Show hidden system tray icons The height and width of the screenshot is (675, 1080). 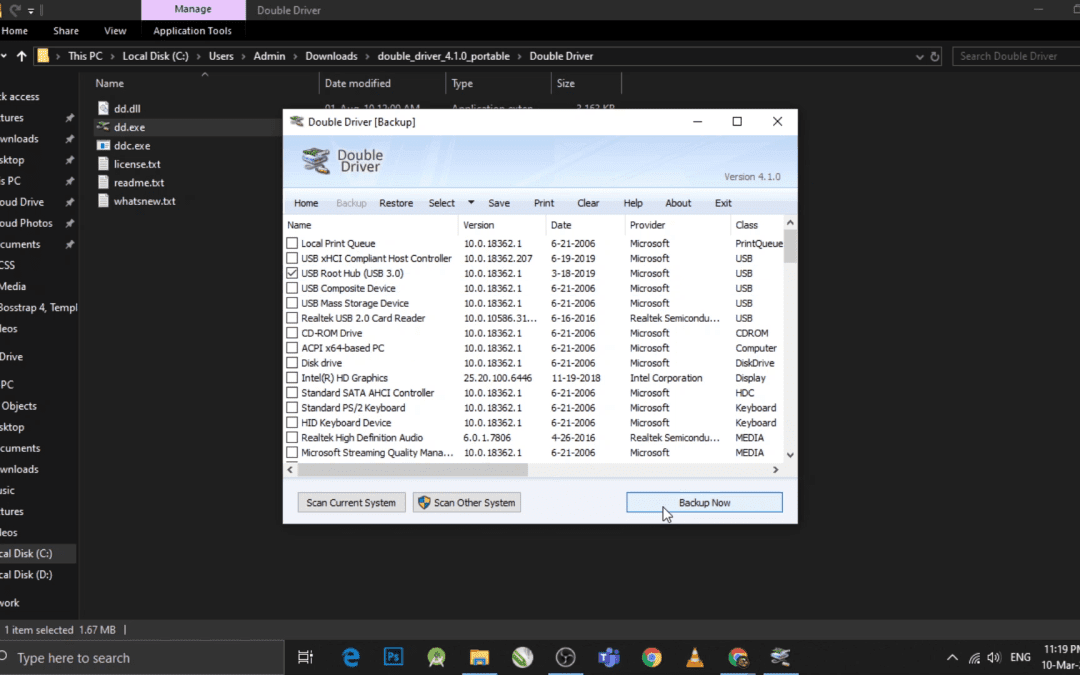tap(952, 658)
